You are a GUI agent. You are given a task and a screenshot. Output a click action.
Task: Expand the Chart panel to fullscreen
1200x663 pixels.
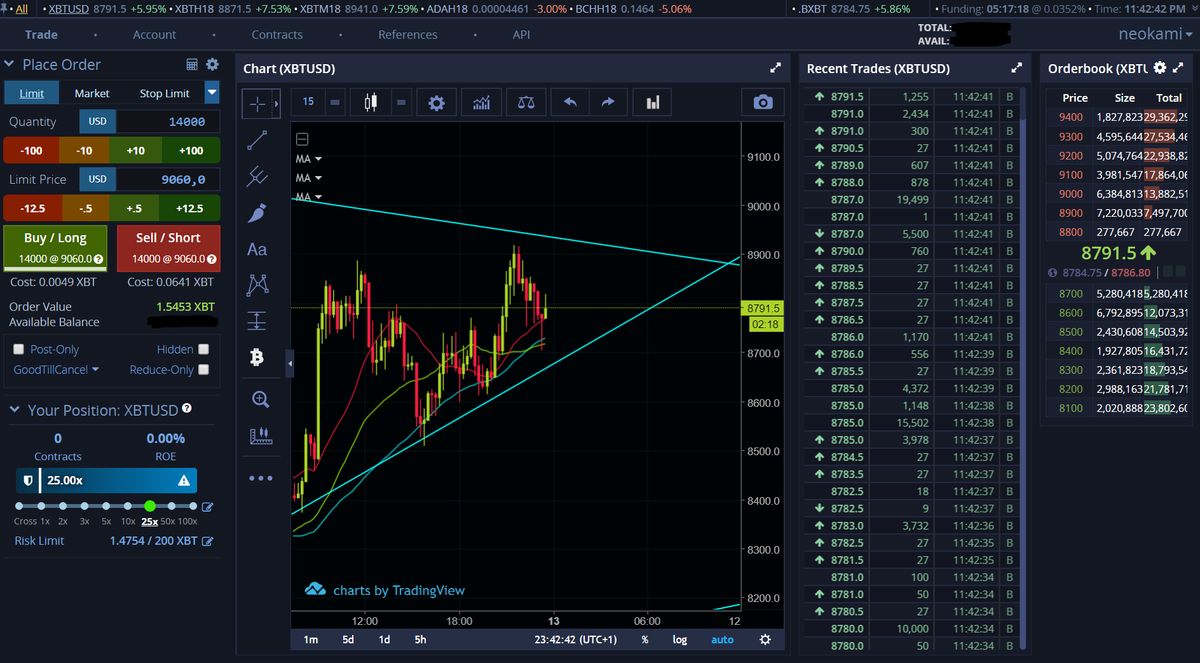(x=774, y=68)
